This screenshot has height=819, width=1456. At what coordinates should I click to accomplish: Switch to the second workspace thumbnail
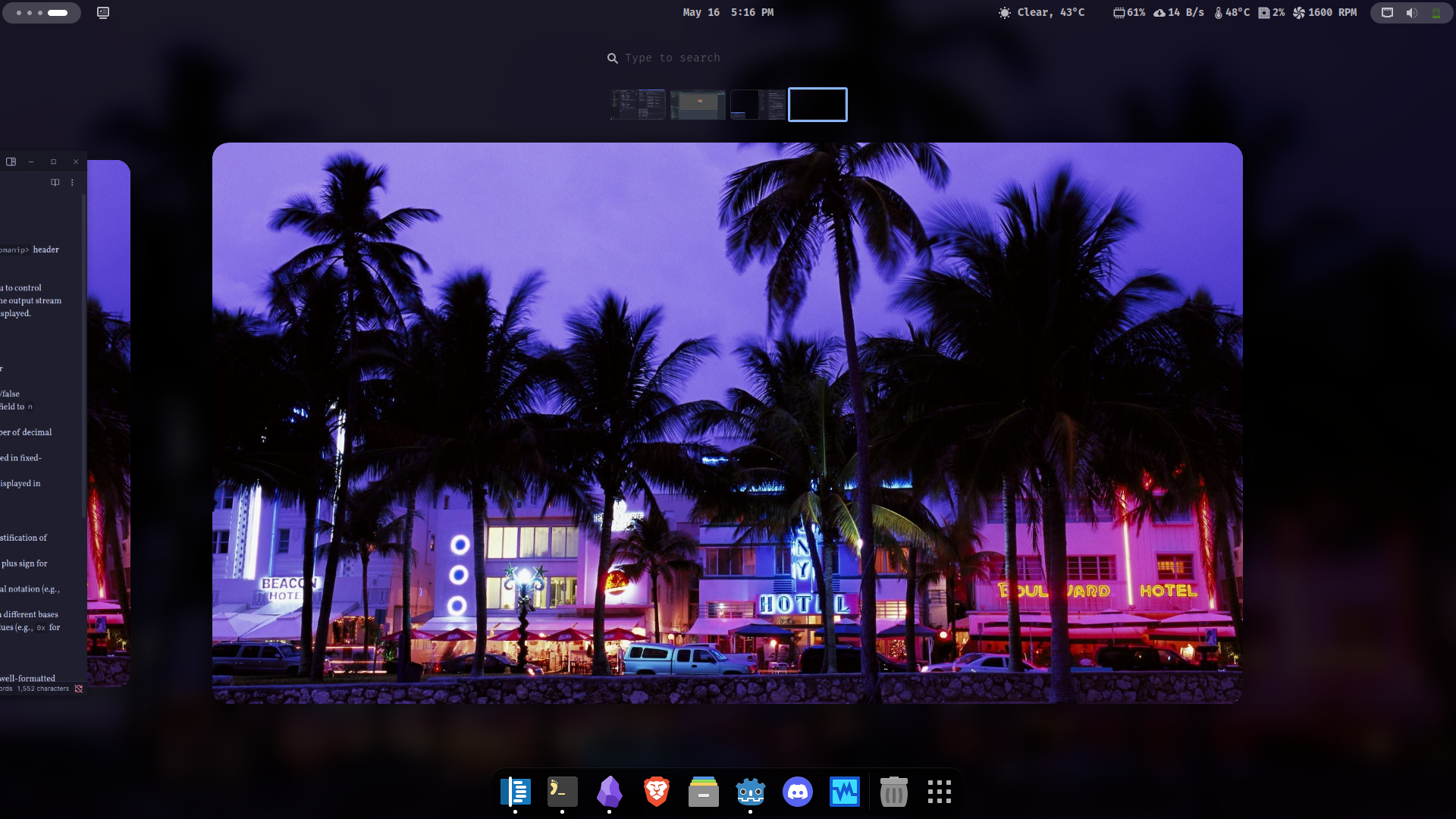point(698,105)
